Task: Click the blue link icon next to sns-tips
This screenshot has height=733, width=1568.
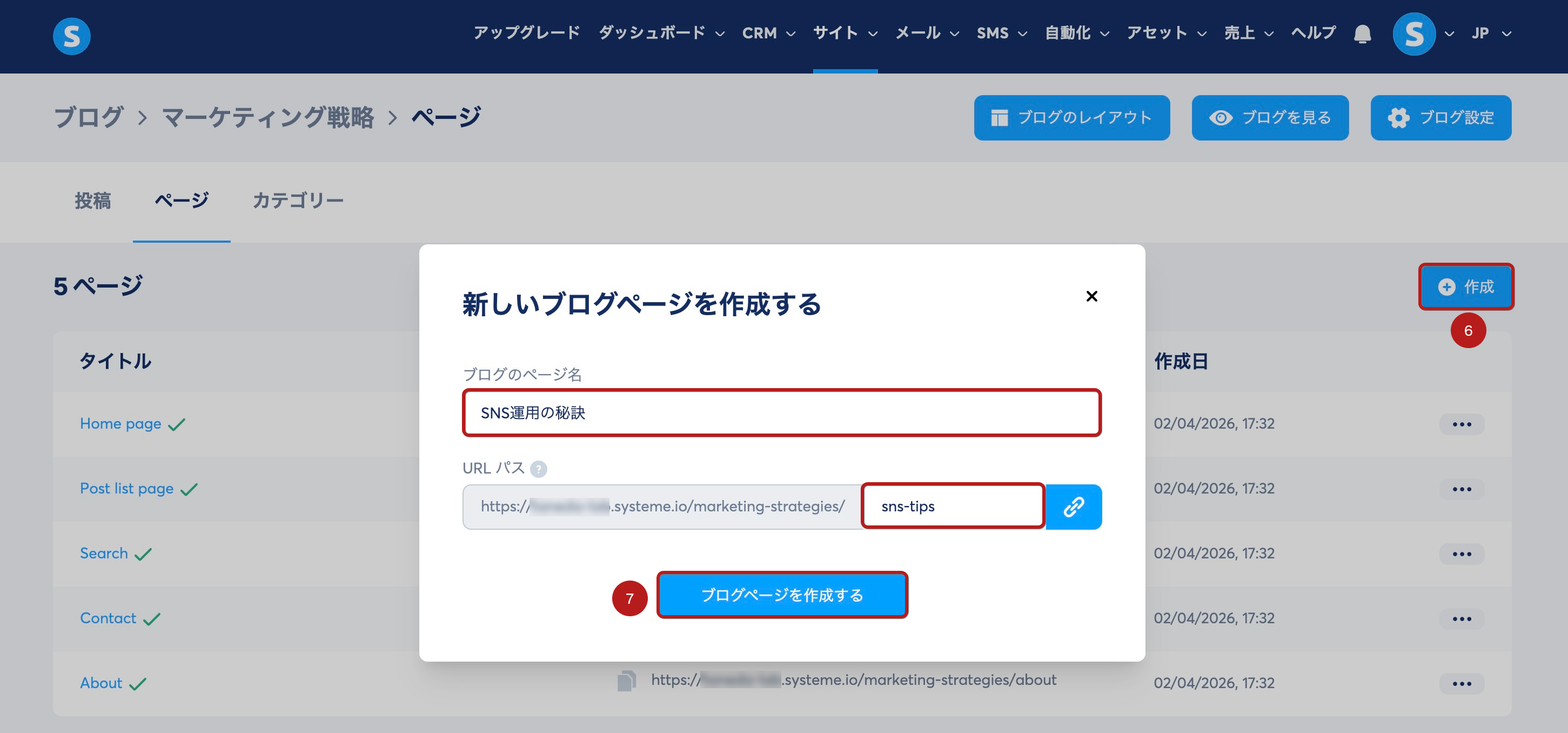Action: [x=1073, y=507]
